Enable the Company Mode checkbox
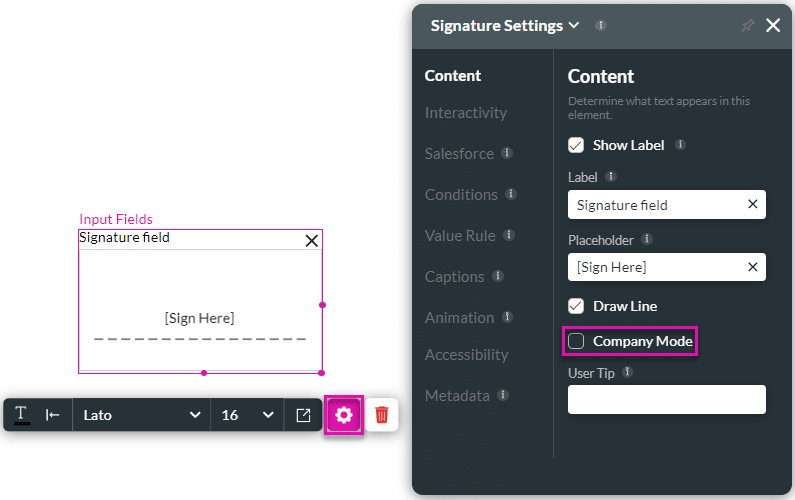Viewport: 795px width, 500px height. (x=576, y=341)
